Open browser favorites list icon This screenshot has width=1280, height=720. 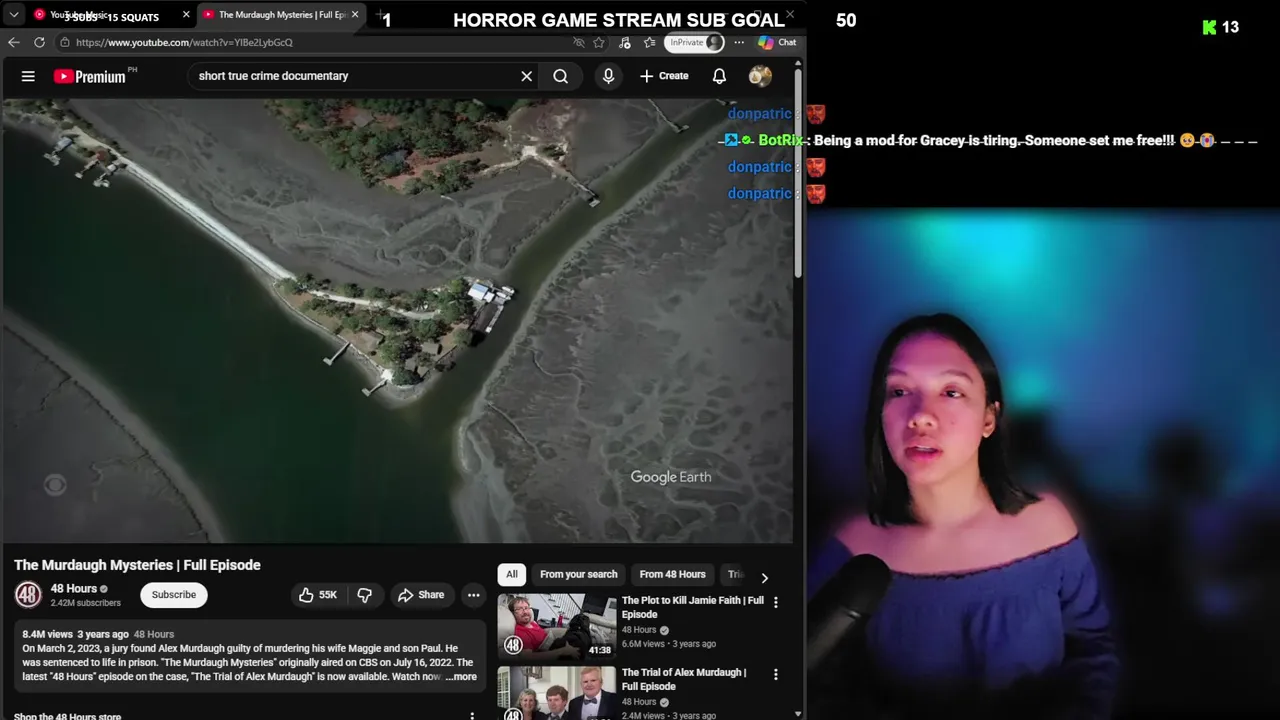pyautogui.click(x=650, y=42)
